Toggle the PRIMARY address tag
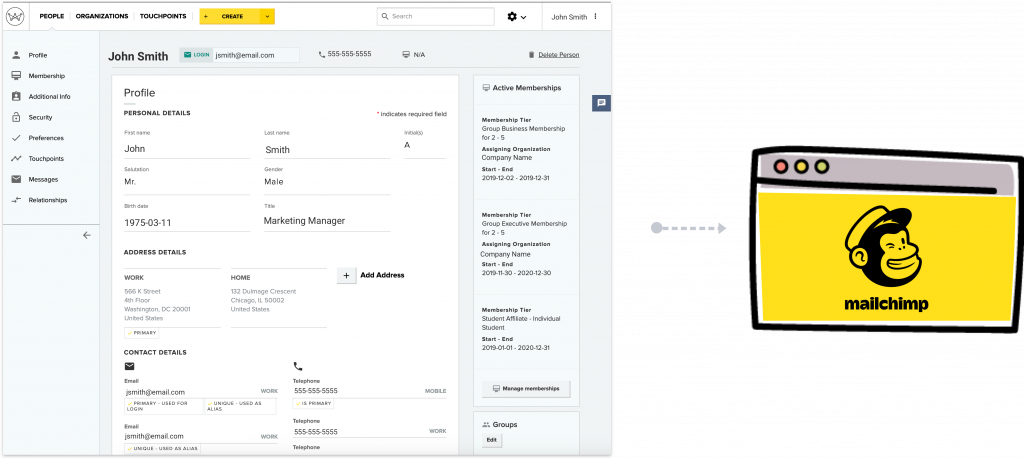The width and height of the screenshot is (1024, 459). coord(142,333)
